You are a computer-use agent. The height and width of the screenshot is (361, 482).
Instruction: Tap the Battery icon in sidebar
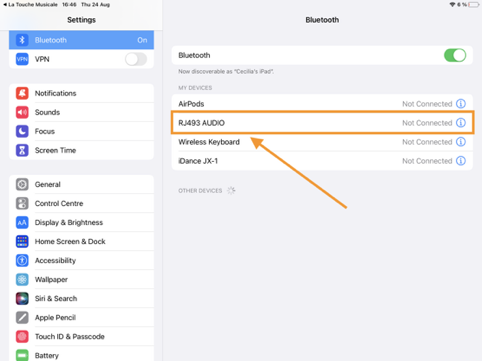tap(22, 355)
